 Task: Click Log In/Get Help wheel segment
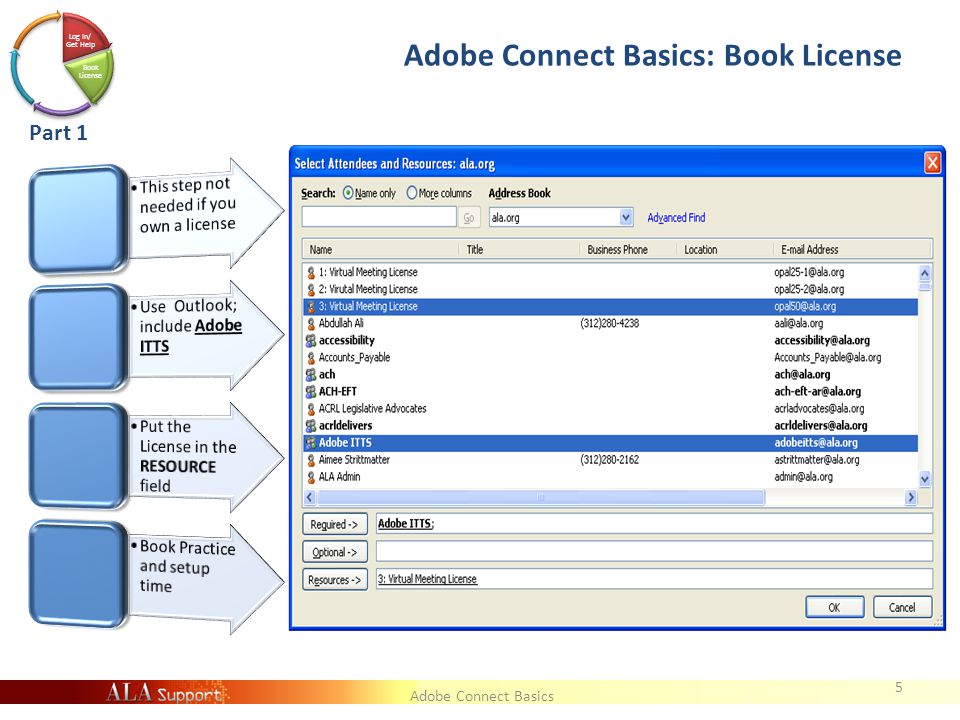(82, 38)
